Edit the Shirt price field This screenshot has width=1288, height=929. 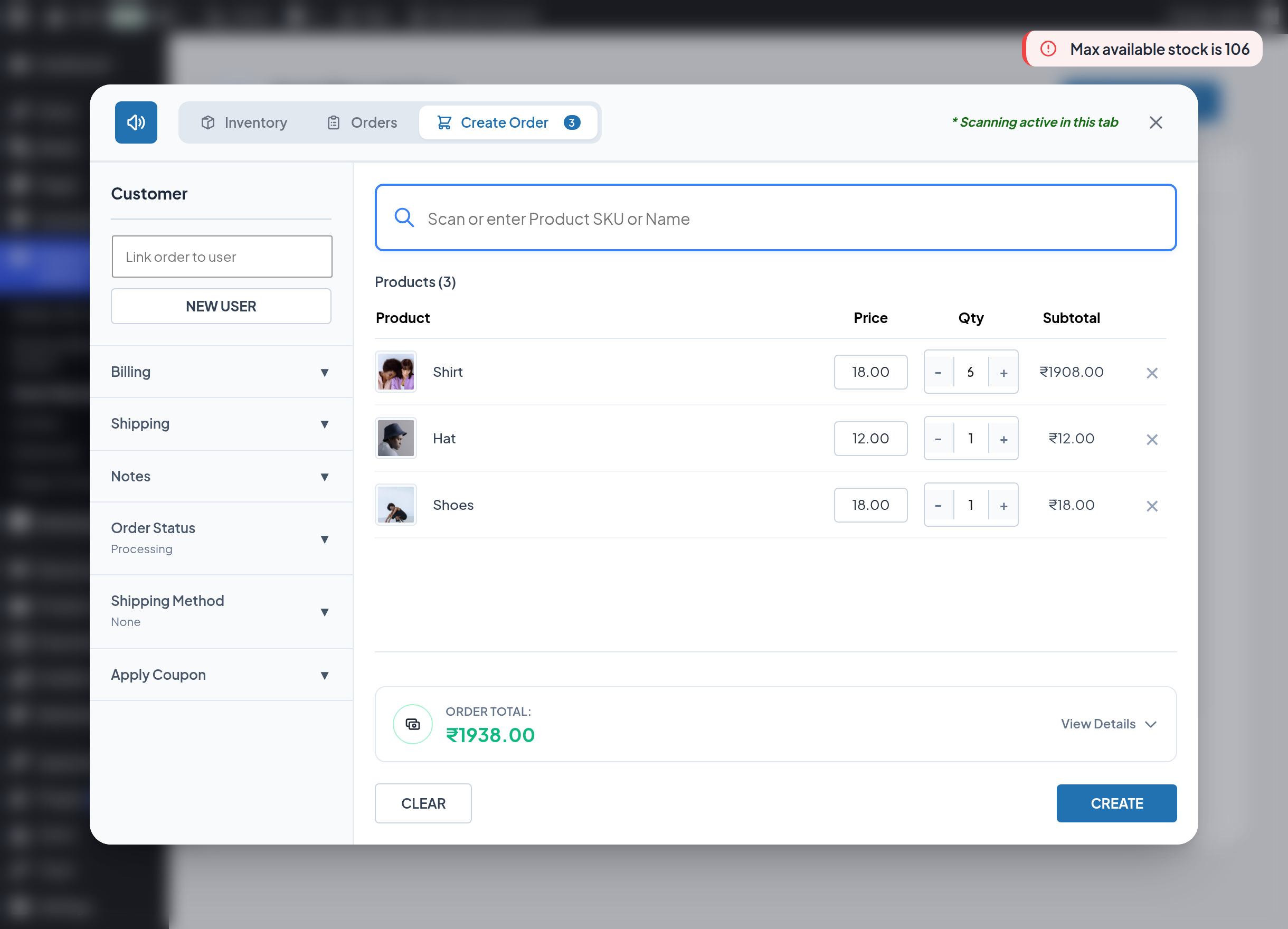point(870,372)
